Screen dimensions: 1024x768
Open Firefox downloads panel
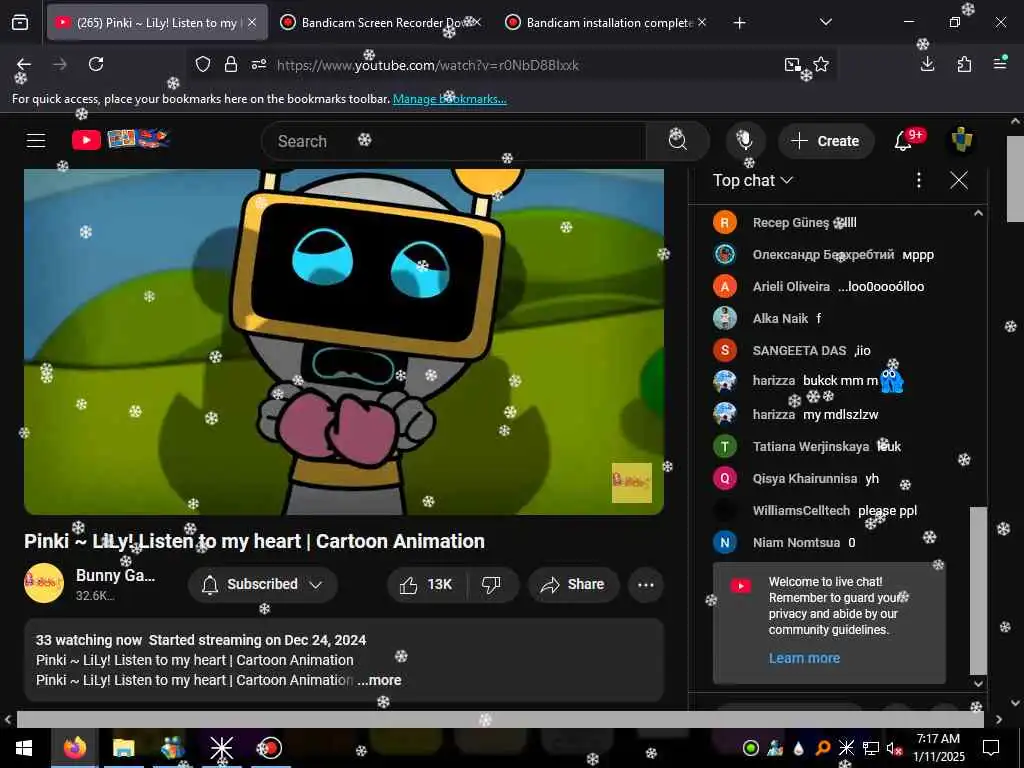[x=927, y=64]
